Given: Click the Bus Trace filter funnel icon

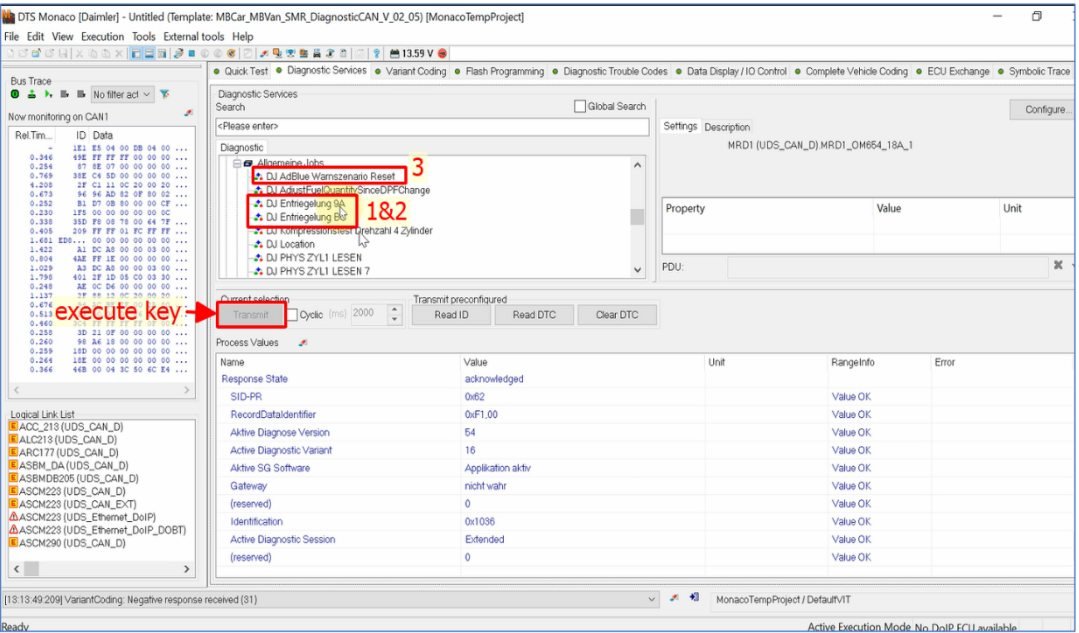Looking at the screenshot, I should point(165,94).
